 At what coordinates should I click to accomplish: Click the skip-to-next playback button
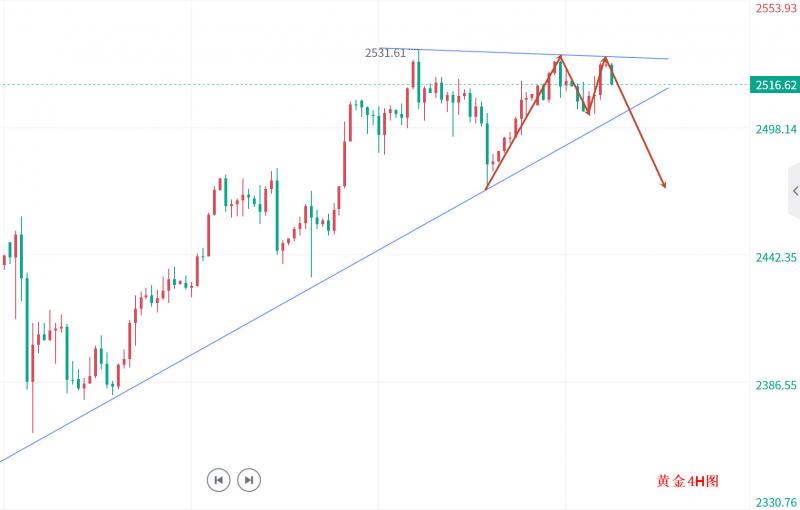coord(249,480)
